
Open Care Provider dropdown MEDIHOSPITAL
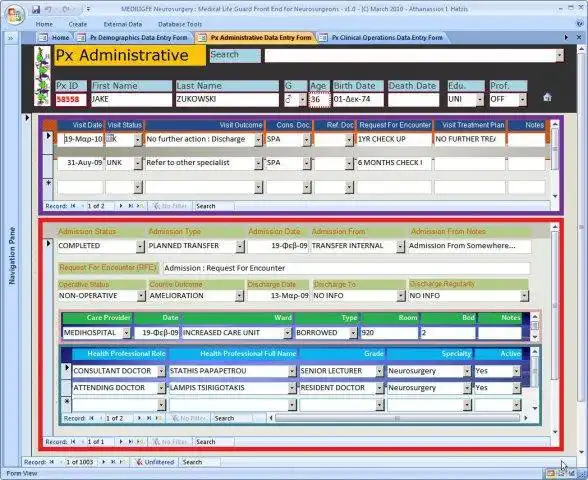point(126,333)
